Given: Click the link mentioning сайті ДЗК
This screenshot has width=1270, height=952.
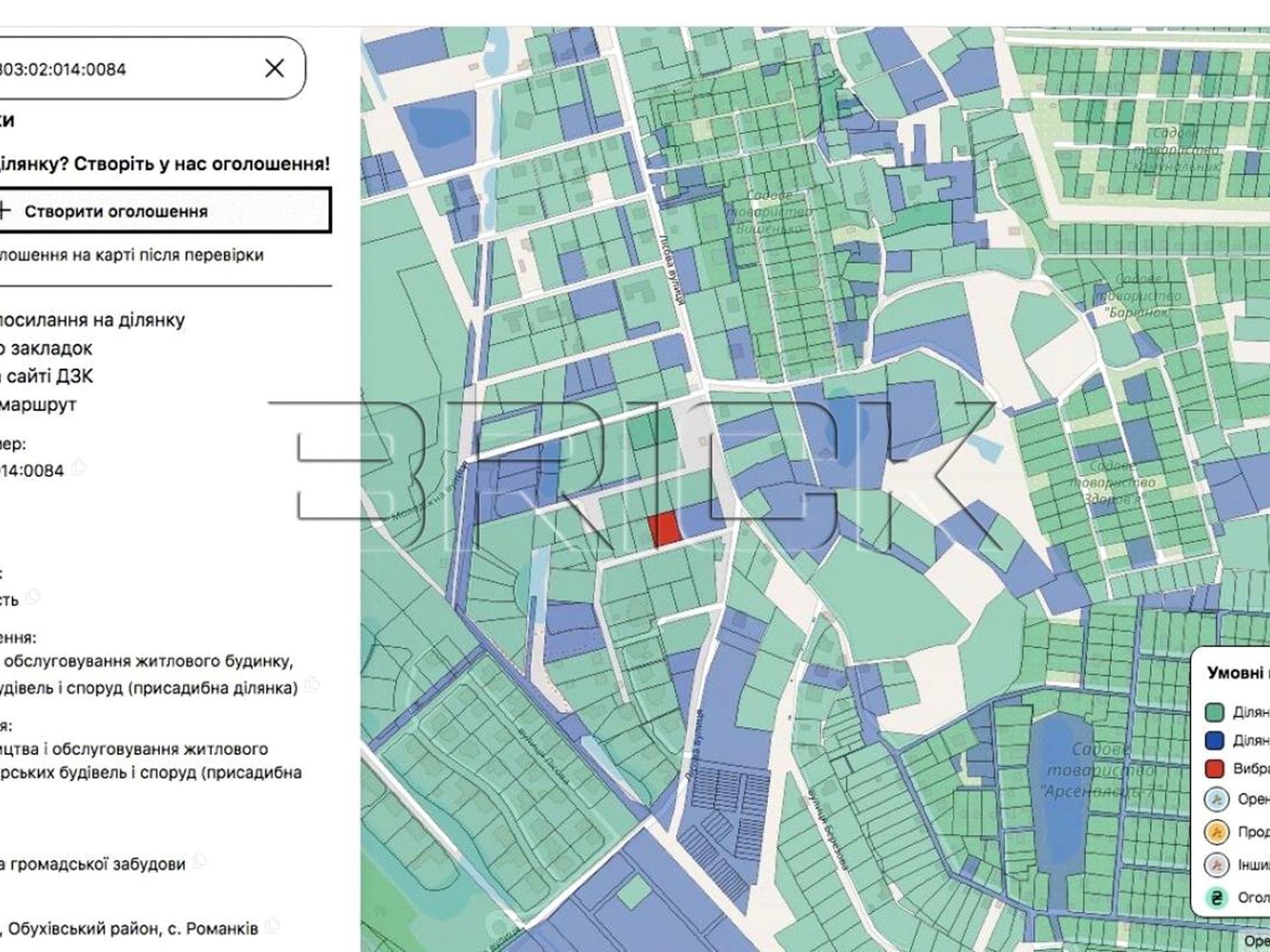Looking at the screenshot, I should [46, 376].
